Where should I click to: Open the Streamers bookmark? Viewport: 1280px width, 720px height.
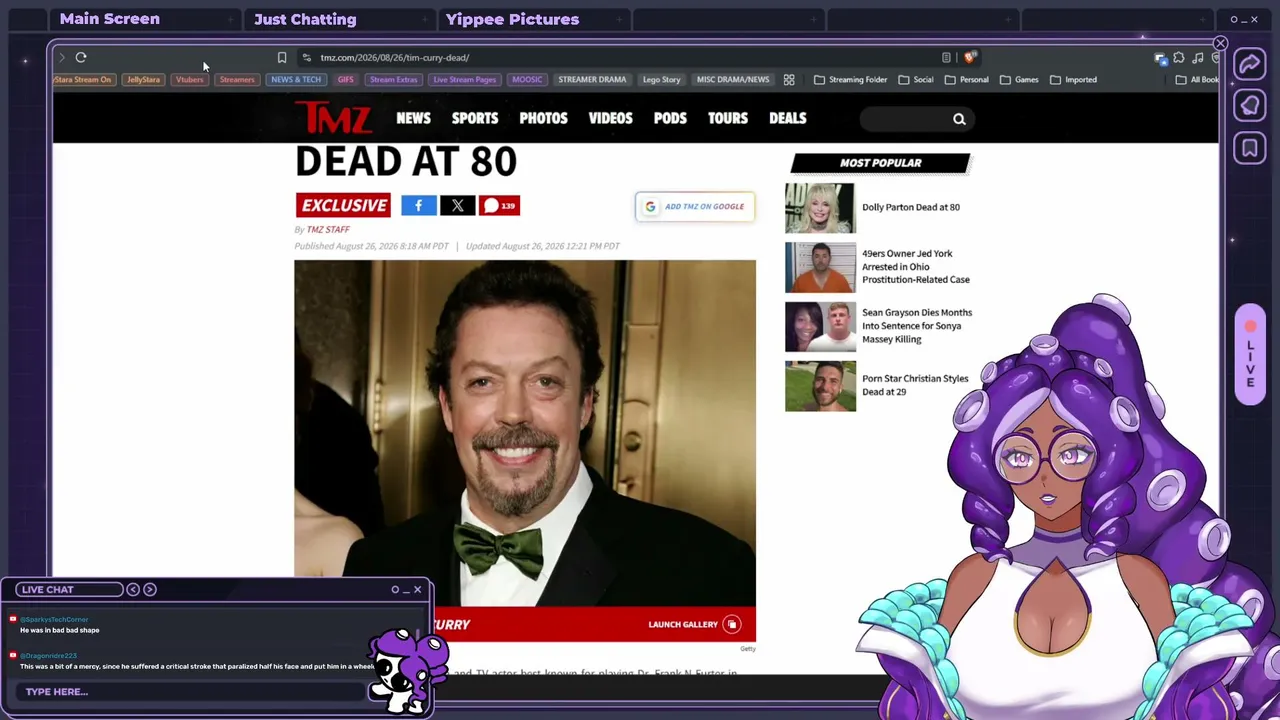tap(237, 80)
